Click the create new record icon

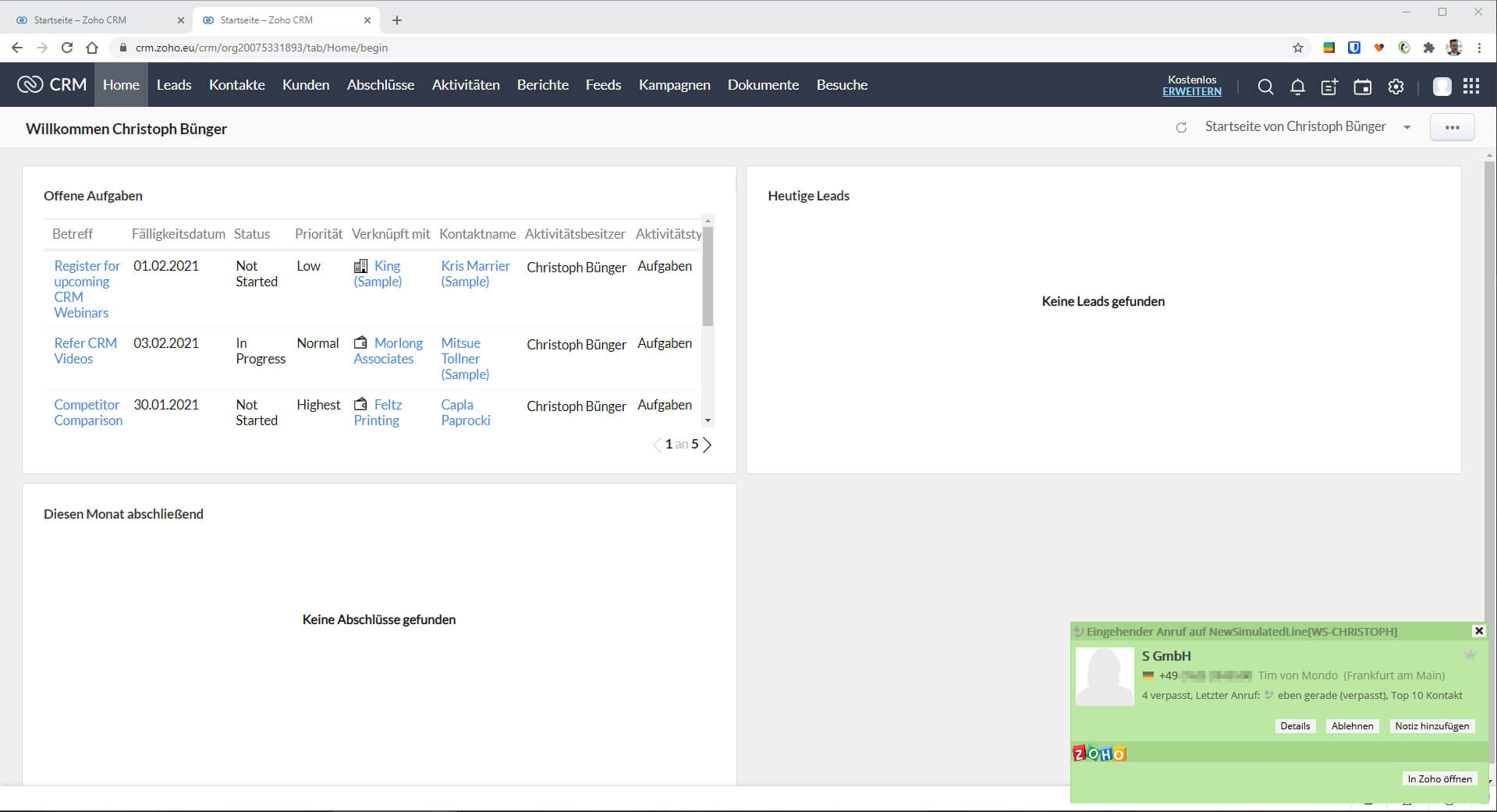(1329, 87)
